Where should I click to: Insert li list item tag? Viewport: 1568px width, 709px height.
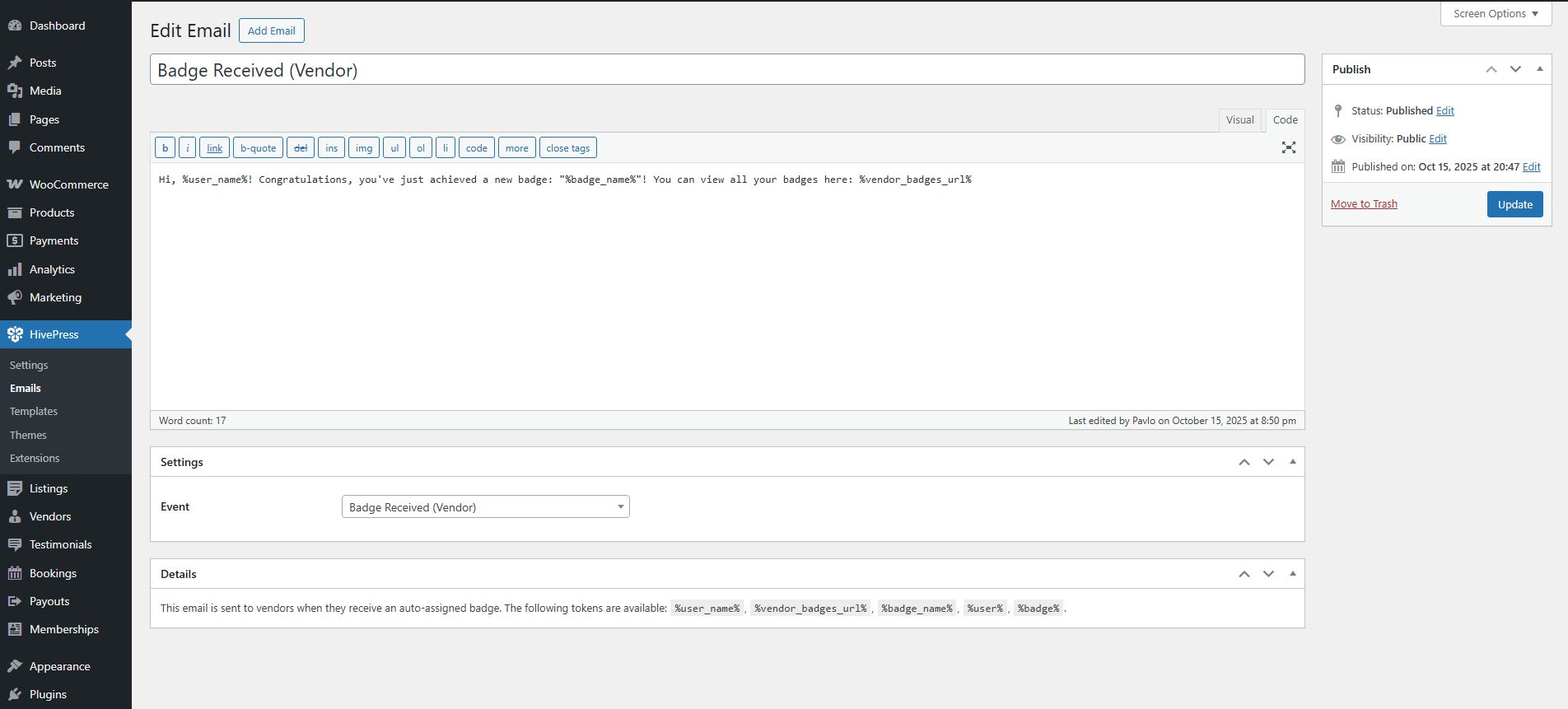(x=446, y=148)
